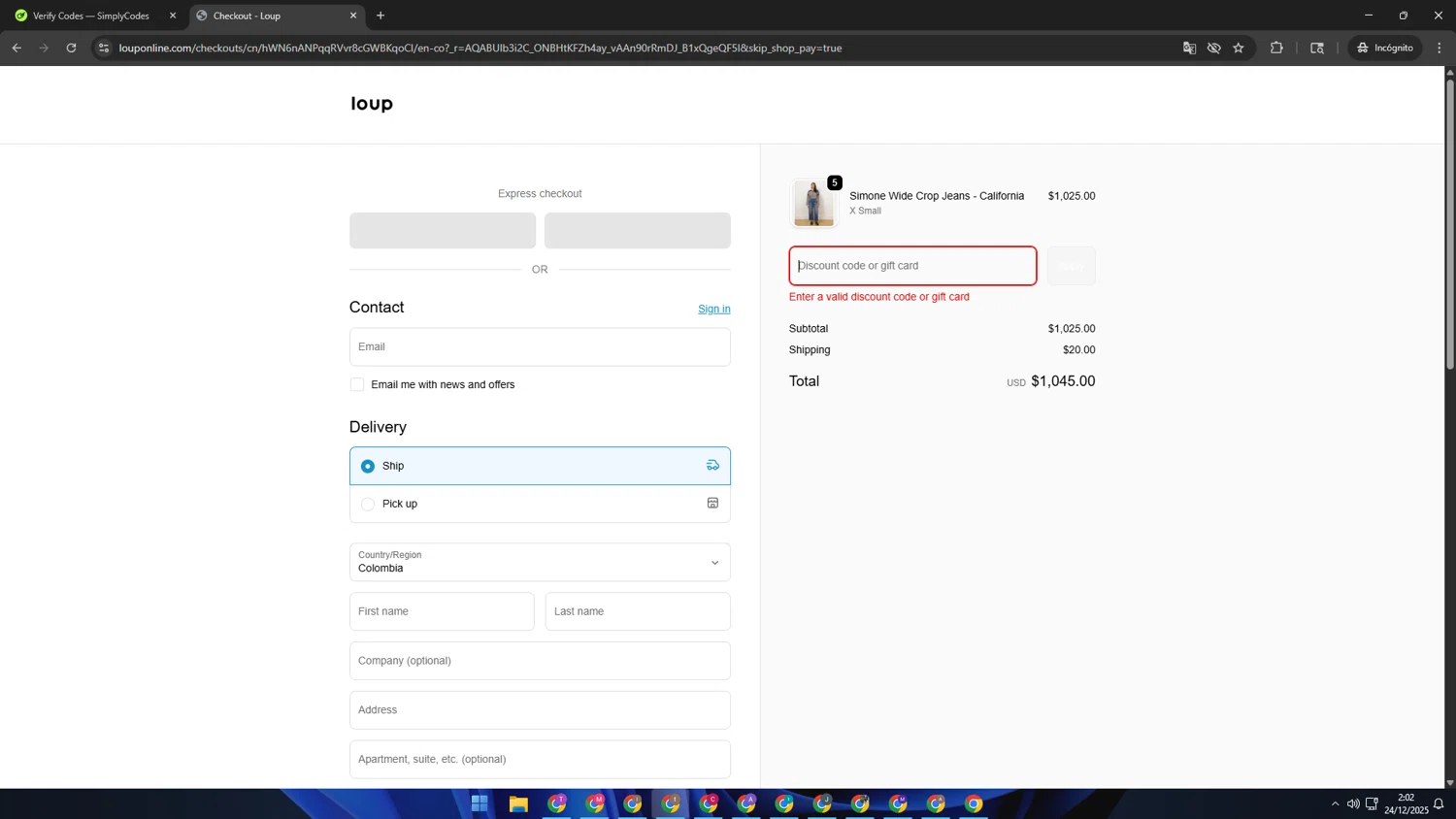Click the crossed-eye tracking protection icon
The image size is (1456, 819).
point(1213,48)
